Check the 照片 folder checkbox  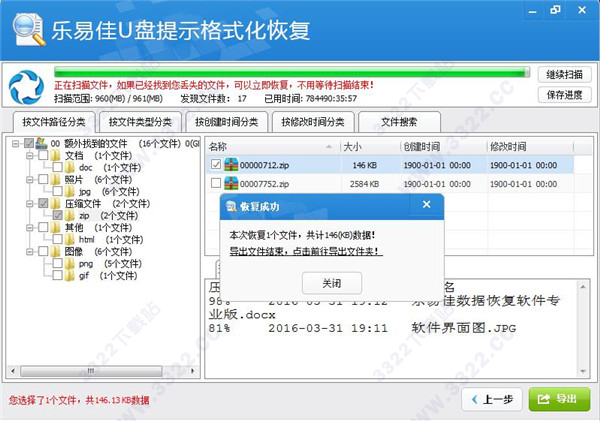point(43,179)
